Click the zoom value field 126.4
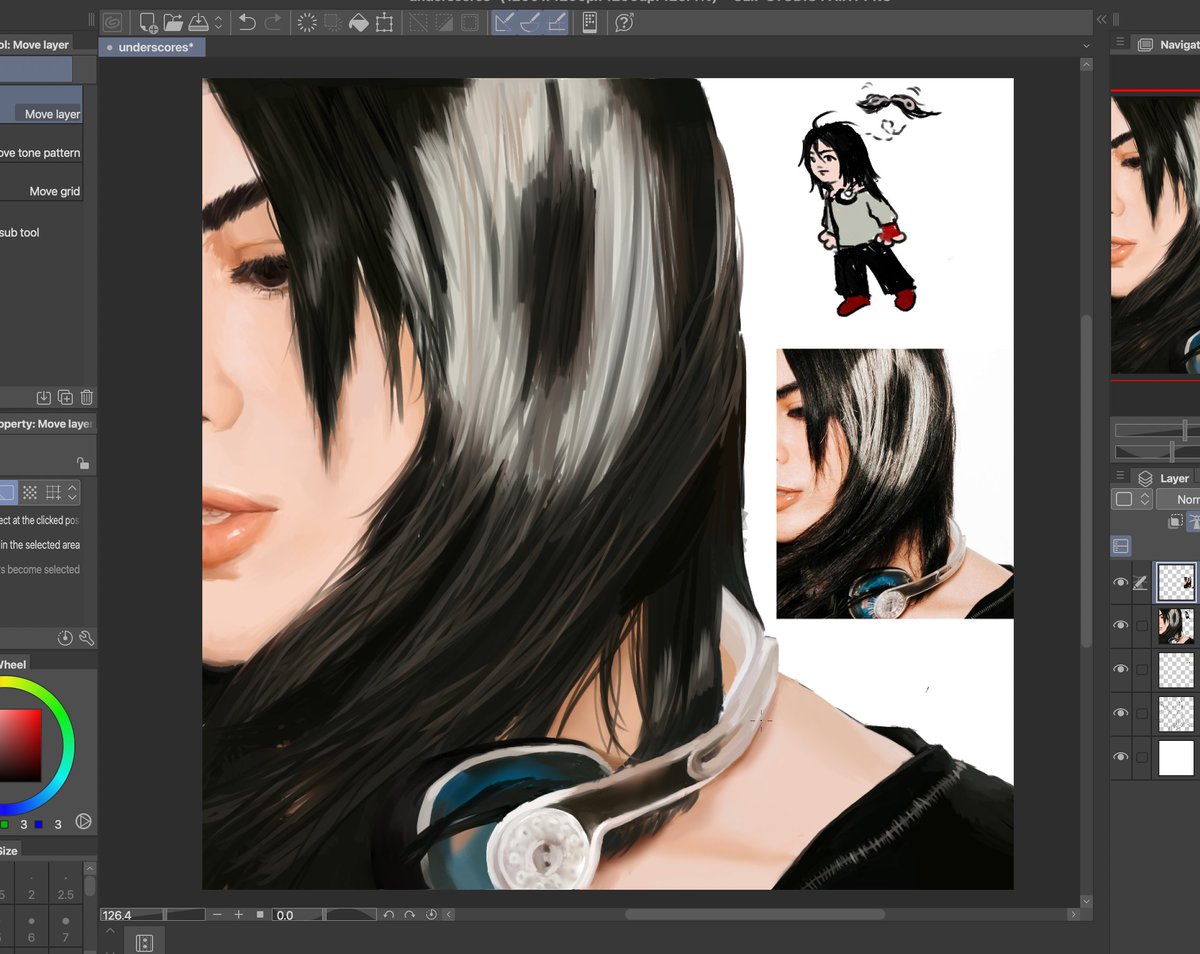The height and width of the screenshot is (954, 1200). point(132,915)
